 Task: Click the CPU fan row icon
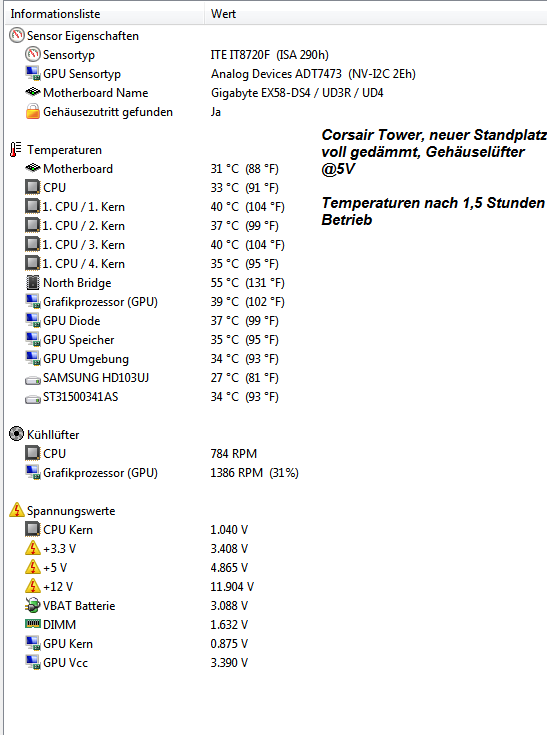[33, 453]
